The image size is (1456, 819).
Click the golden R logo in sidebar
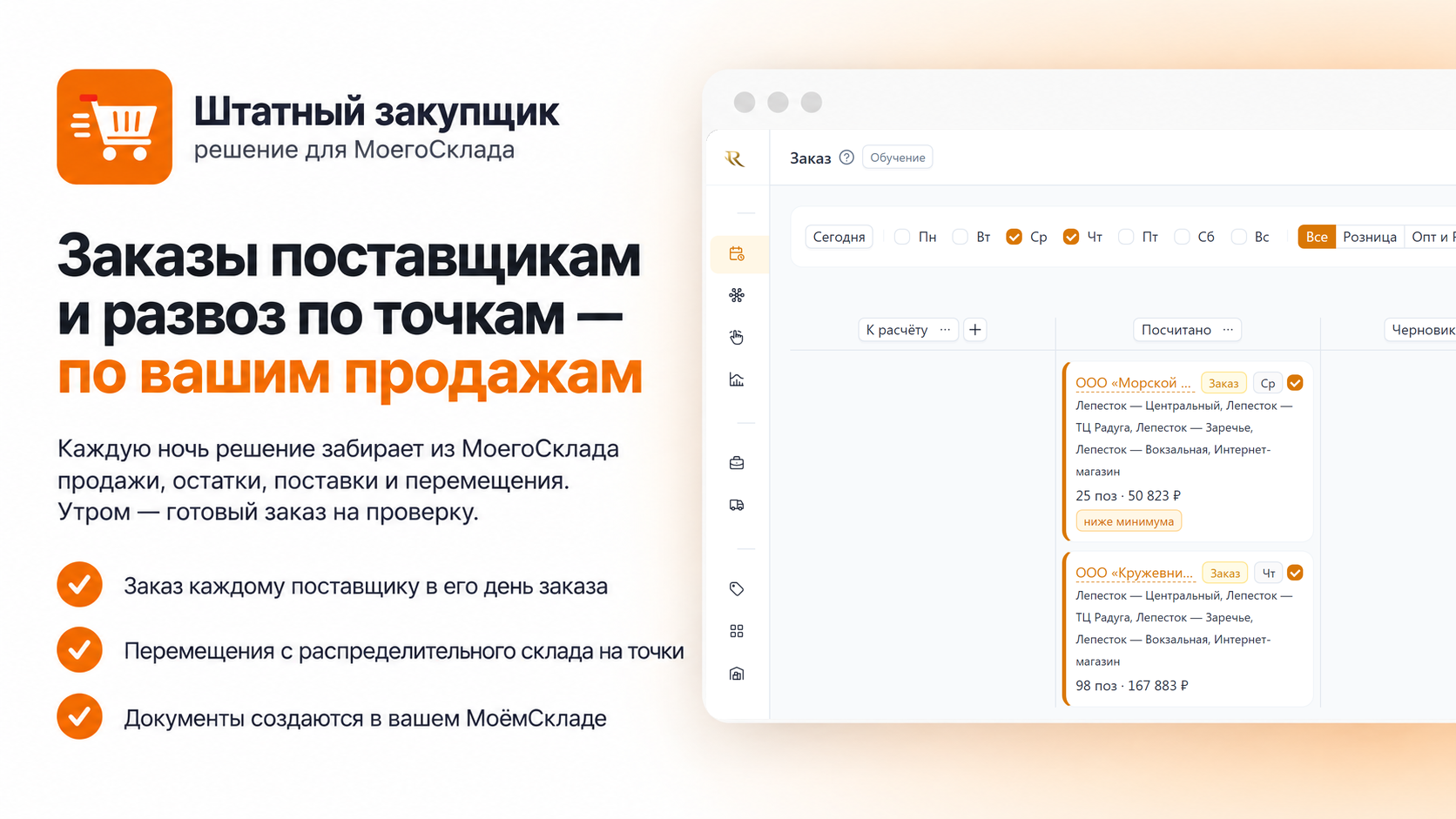(735, 158)
